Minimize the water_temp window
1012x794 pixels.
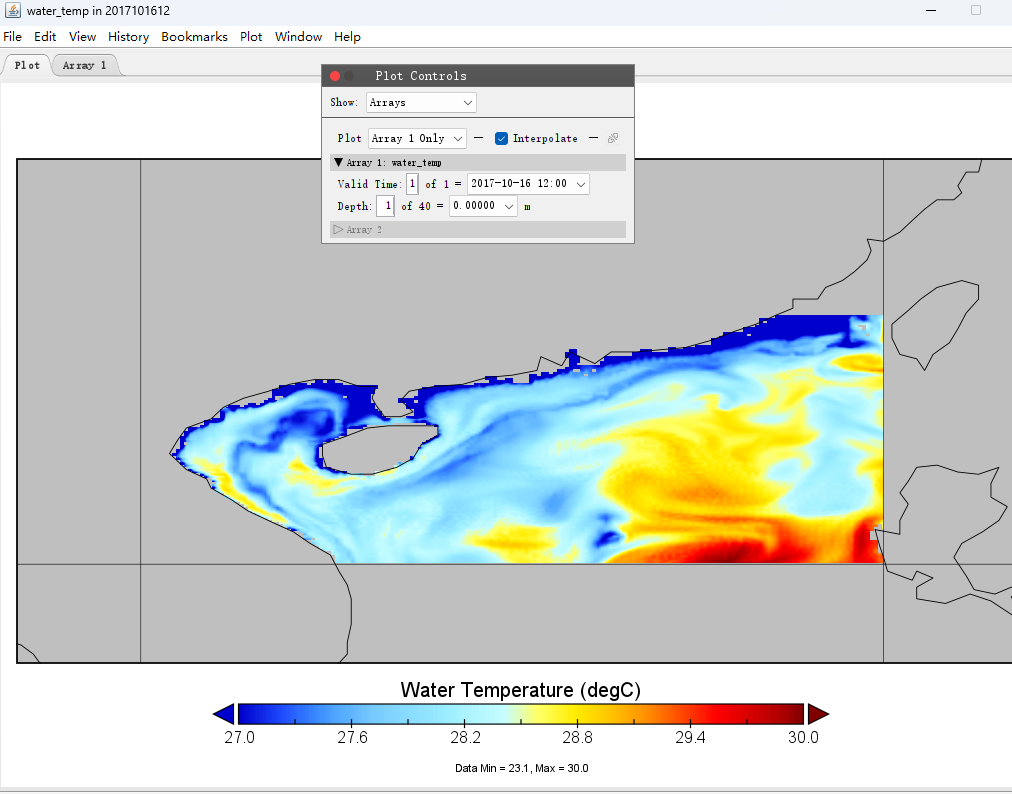pyautogui.click(x=930, y=10)
